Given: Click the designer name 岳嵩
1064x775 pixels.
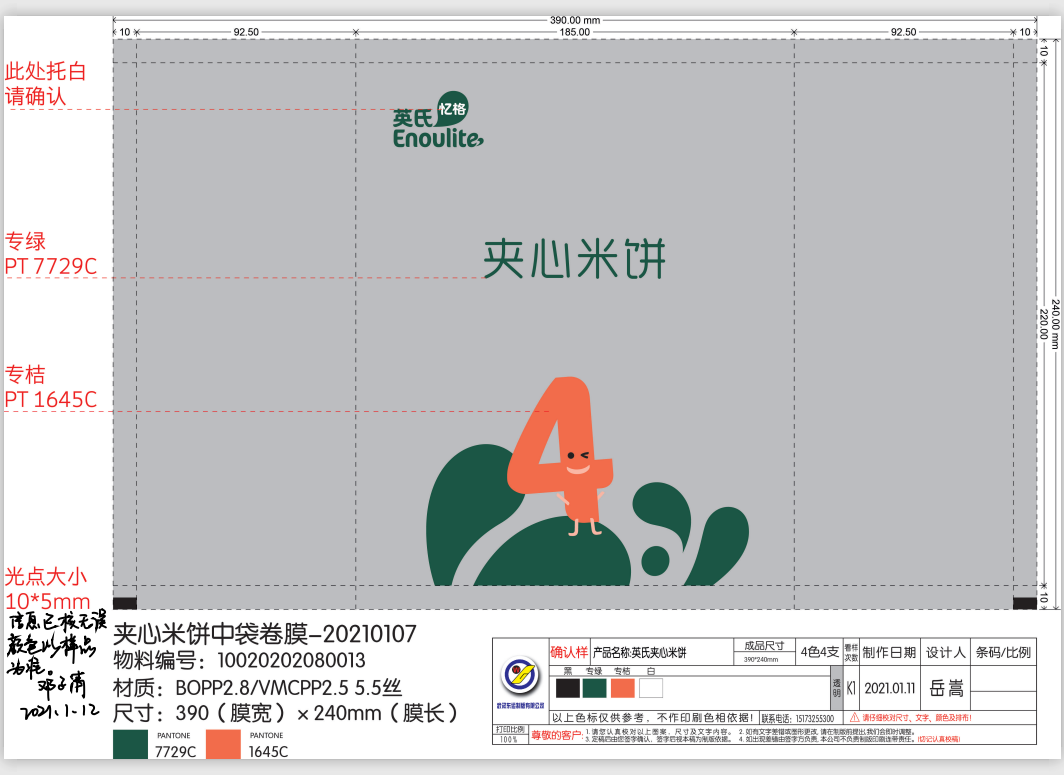Looking at the screenshot, I should pyautogui.click(x=945, y=688).
